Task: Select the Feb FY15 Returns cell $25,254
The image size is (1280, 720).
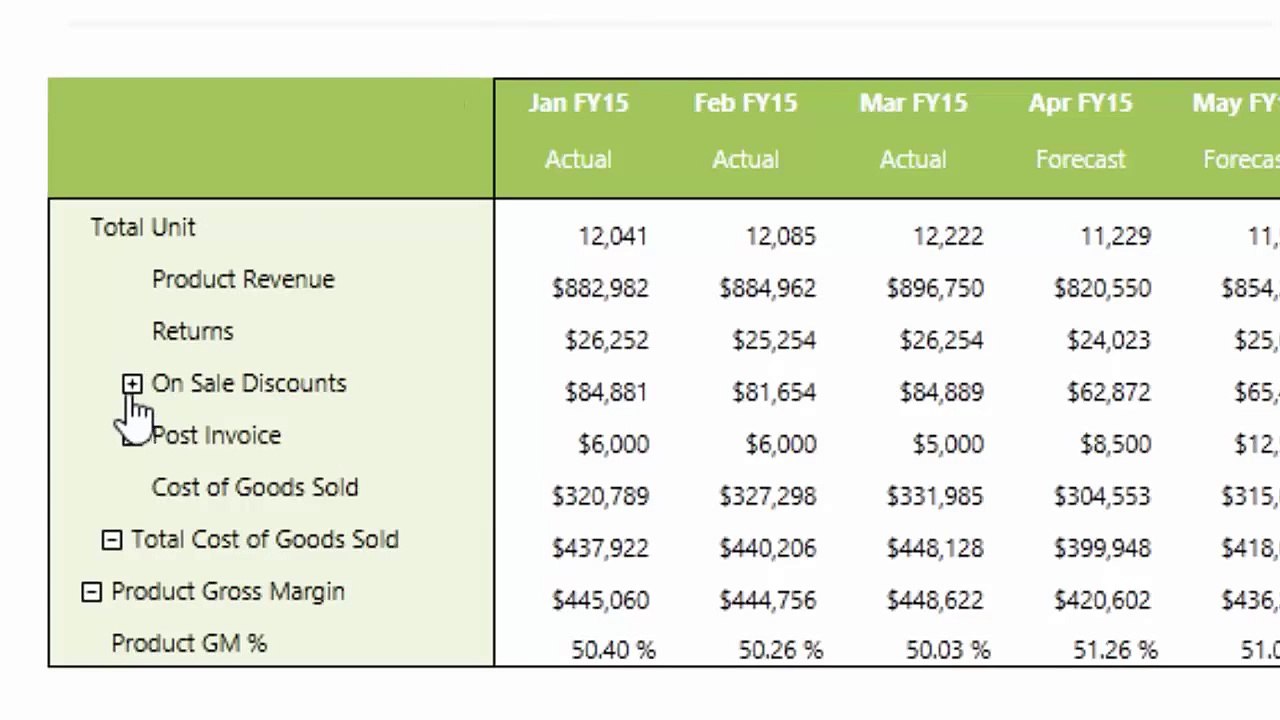Action: 774,341
